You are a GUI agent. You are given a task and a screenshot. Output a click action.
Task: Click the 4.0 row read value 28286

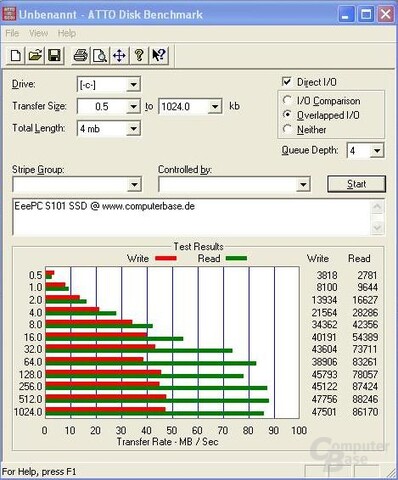365,313
